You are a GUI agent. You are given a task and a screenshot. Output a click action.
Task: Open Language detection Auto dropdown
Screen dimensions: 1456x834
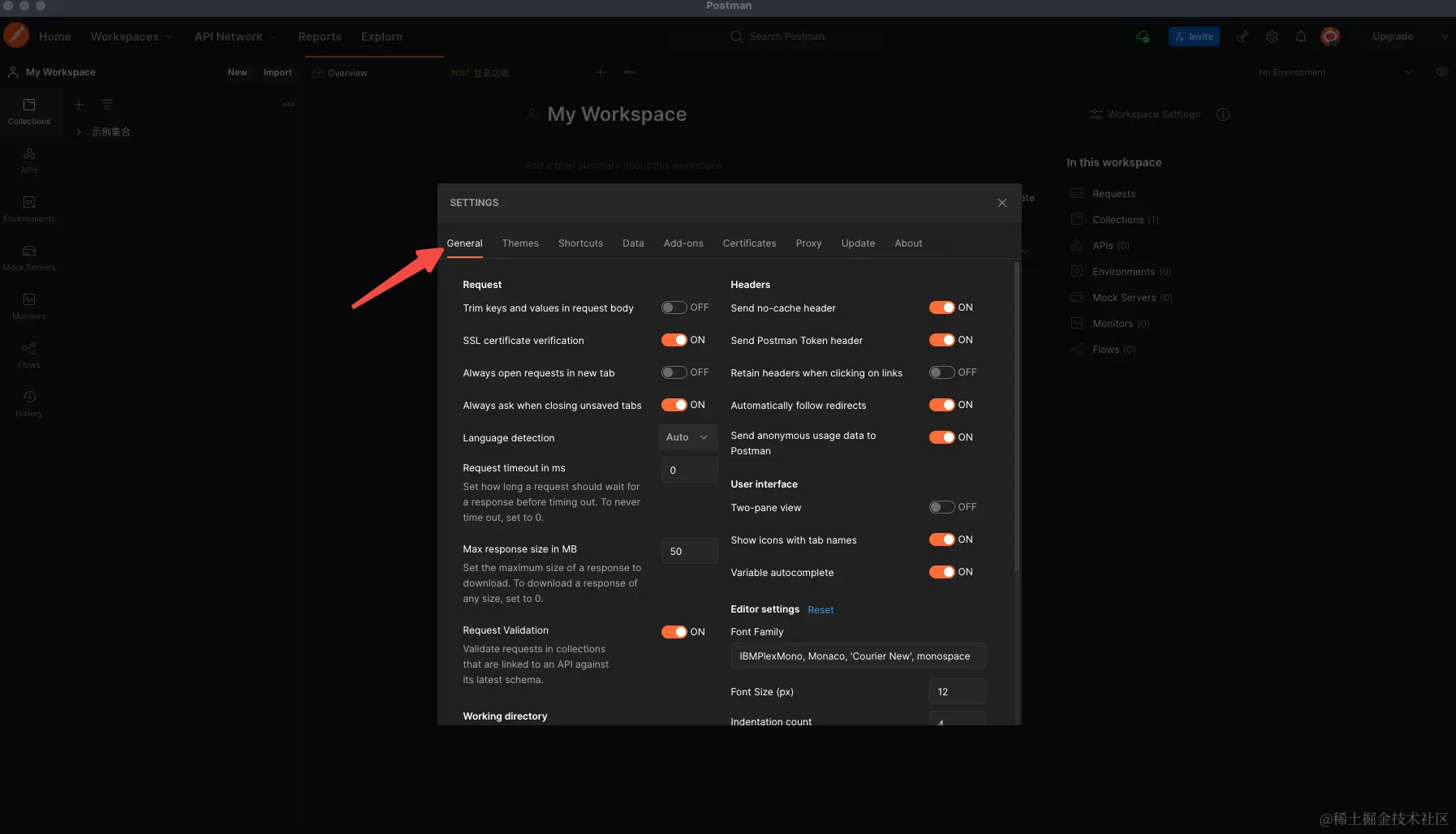[x=687, y=437]
